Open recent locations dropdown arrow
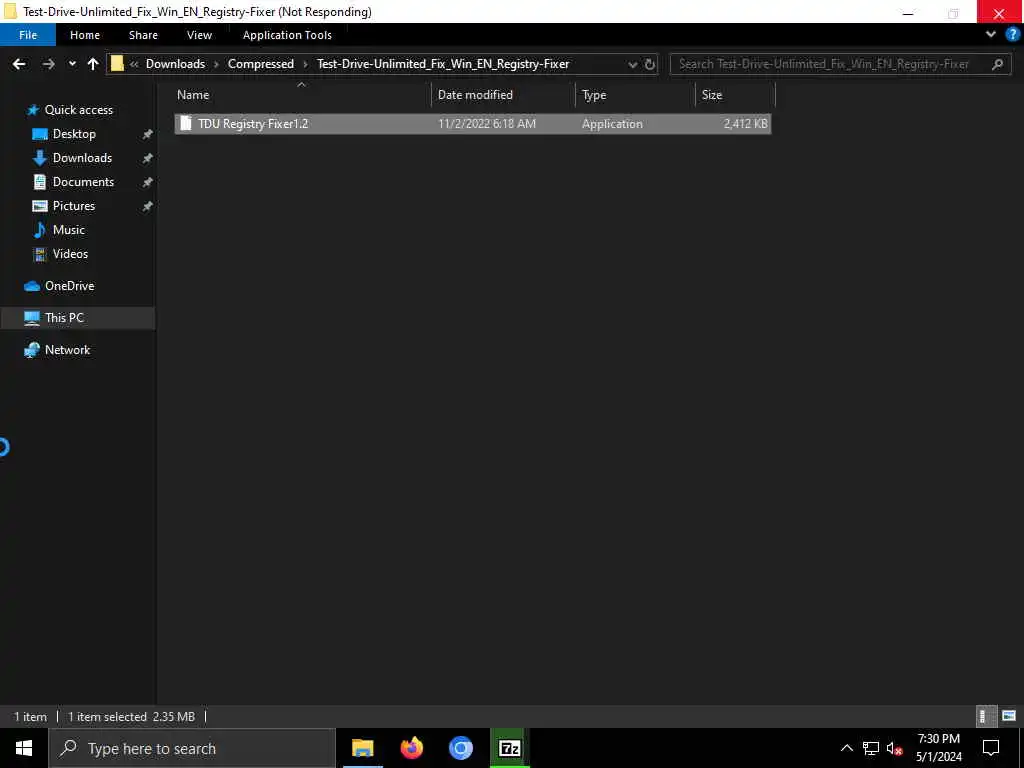Viewport: 1024px width, 768px height. pos(72,64)
